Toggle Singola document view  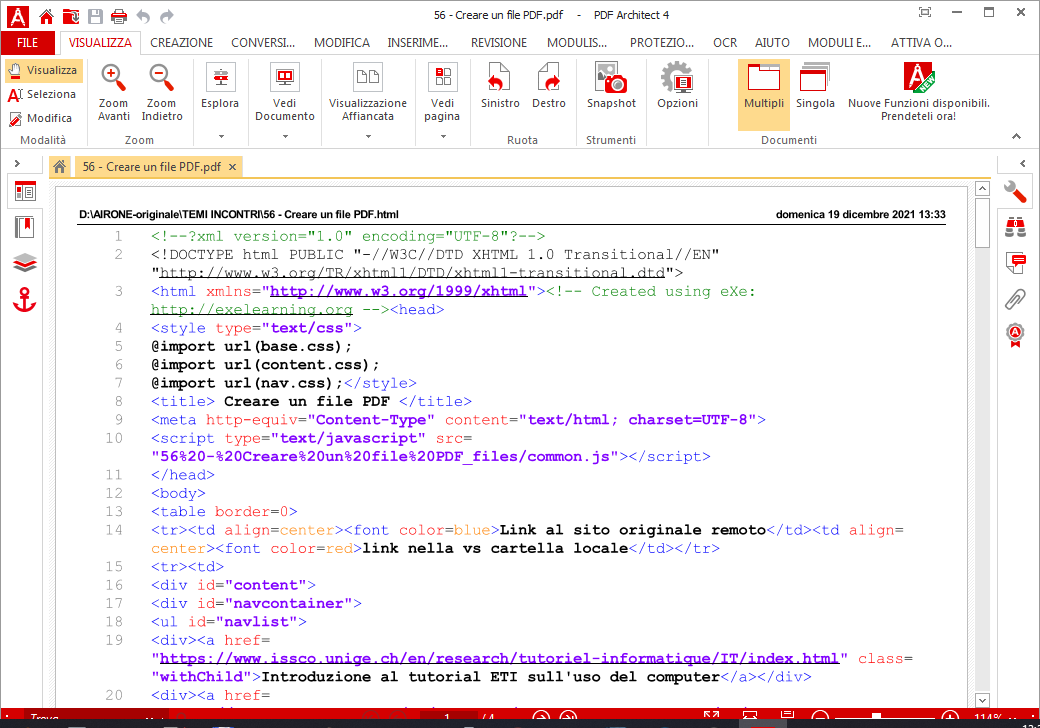click(814, 86)
